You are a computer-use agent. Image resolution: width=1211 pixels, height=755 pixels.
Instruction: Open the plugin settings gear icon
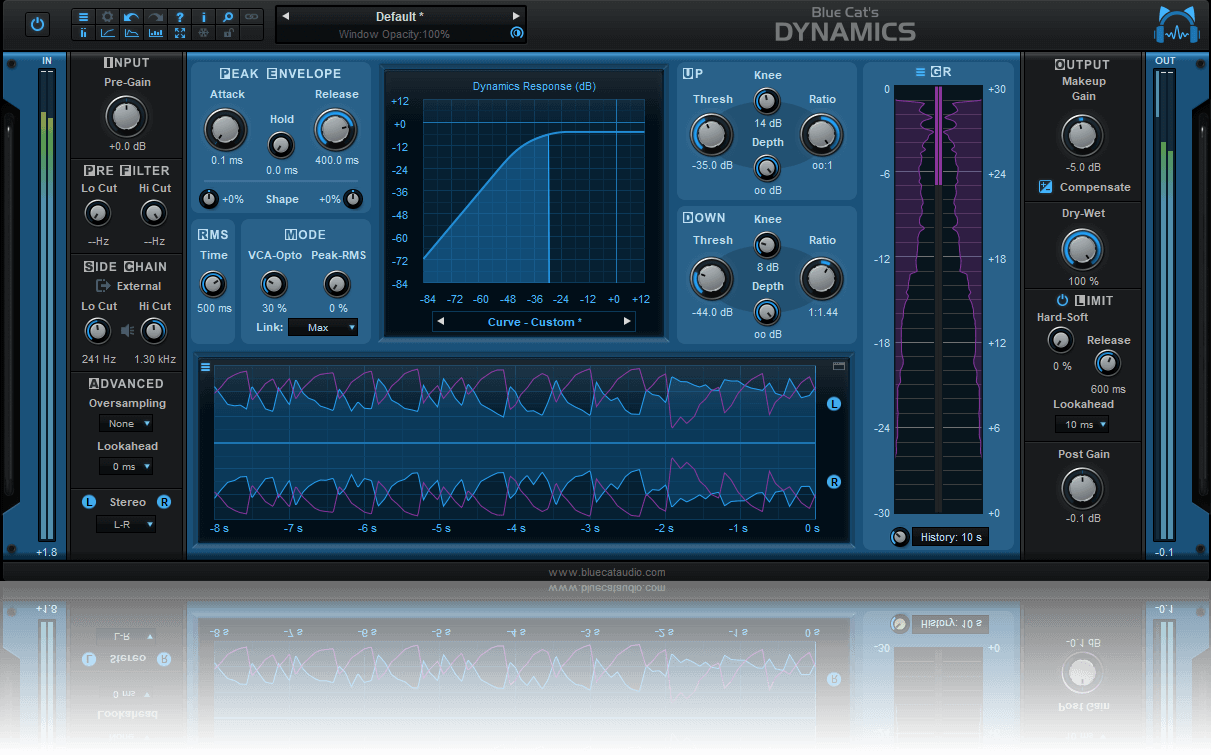click(x=107, y=16)
